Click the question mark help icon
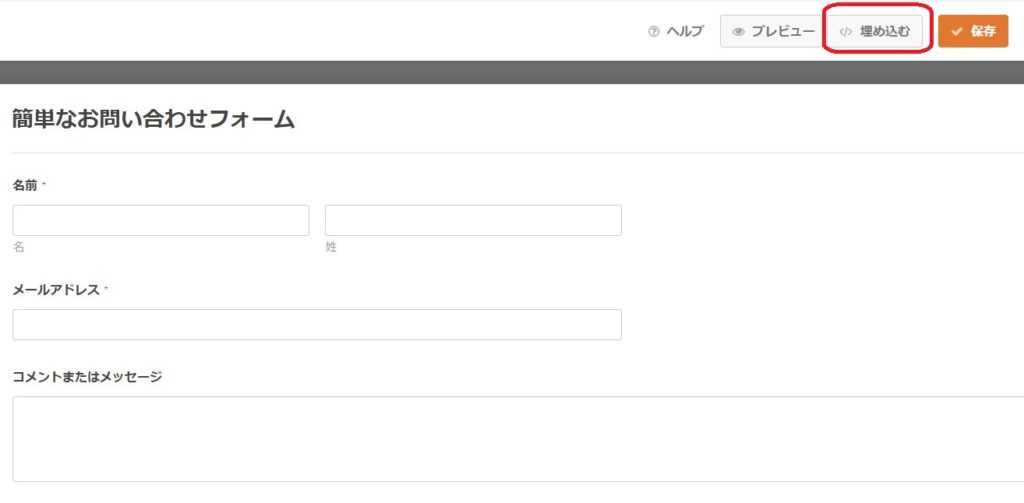The height and width of the screenshot is (503, 1024). point(654,32)
